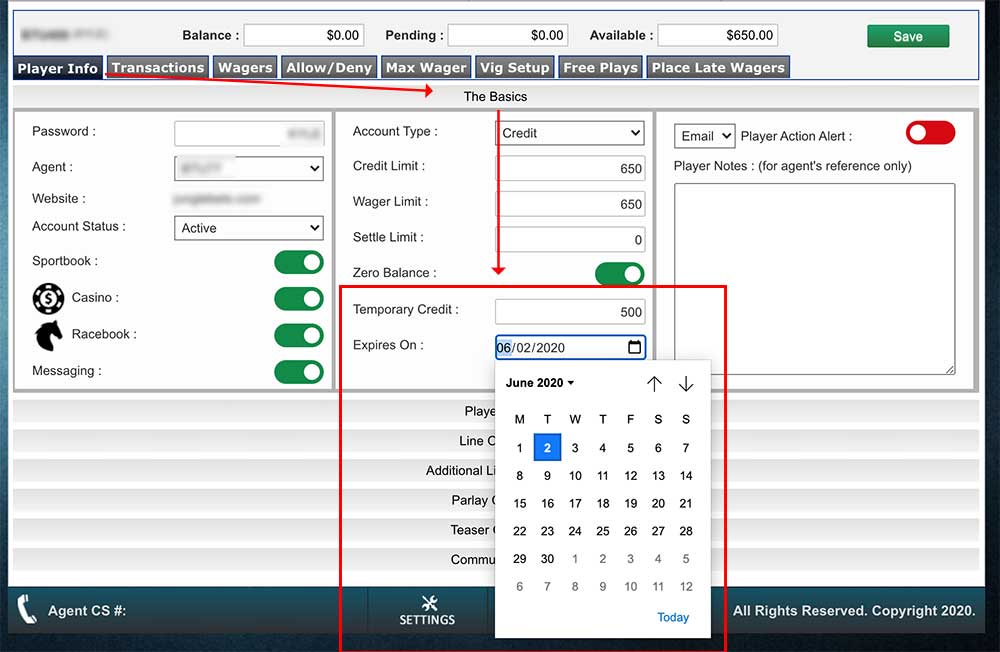
Task: Open the Account Type dropdown
Action: (x=570, y=132)
